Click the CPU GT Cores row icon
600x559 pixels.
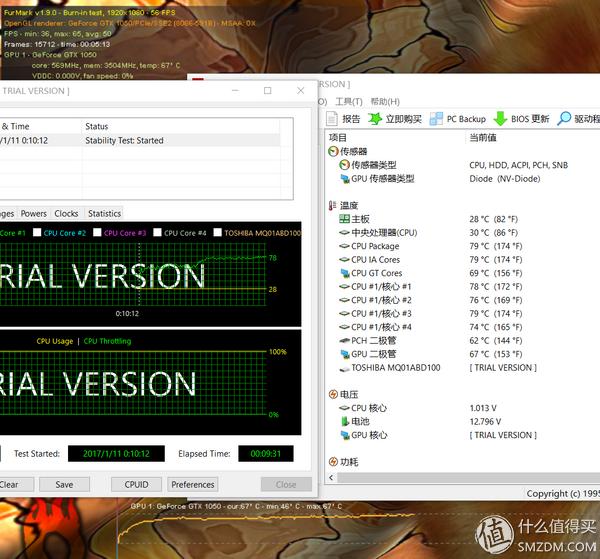[345, 273]
